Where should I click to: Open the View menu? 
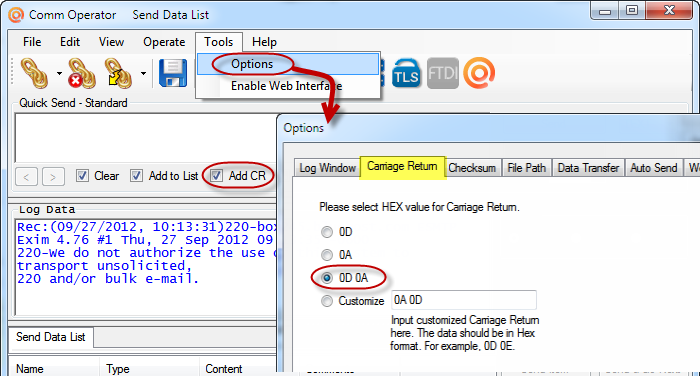tap(111, 42)
